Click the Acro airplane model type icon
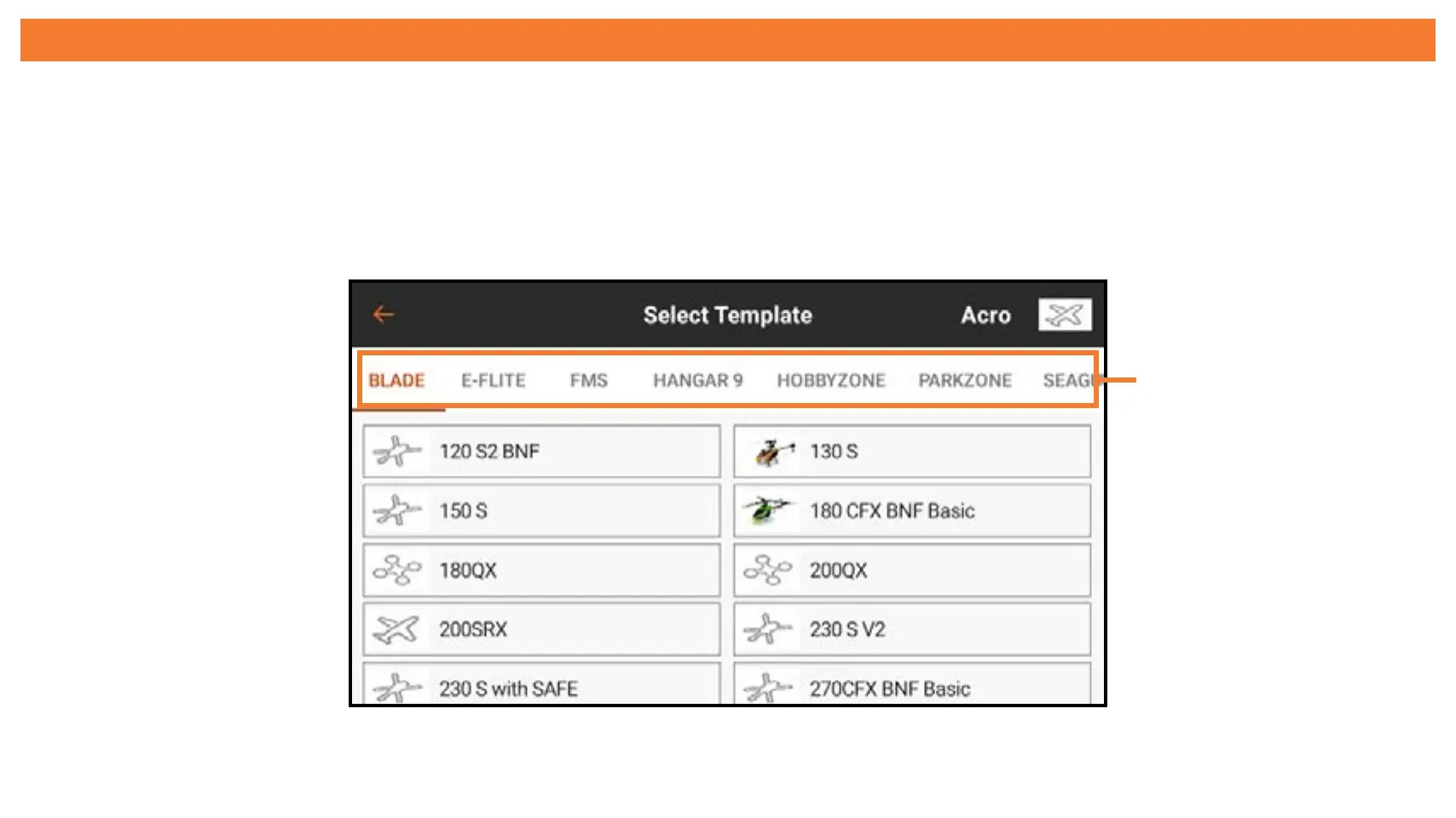 pos(1065,315)
